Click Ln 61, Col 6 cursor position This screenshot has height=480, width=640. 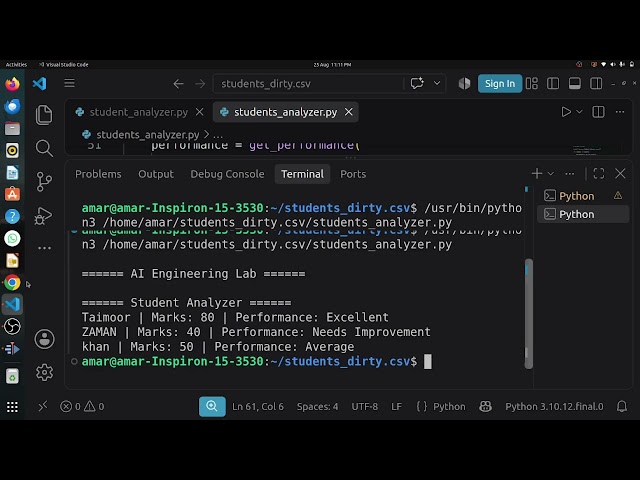click(x=258, y=407)
